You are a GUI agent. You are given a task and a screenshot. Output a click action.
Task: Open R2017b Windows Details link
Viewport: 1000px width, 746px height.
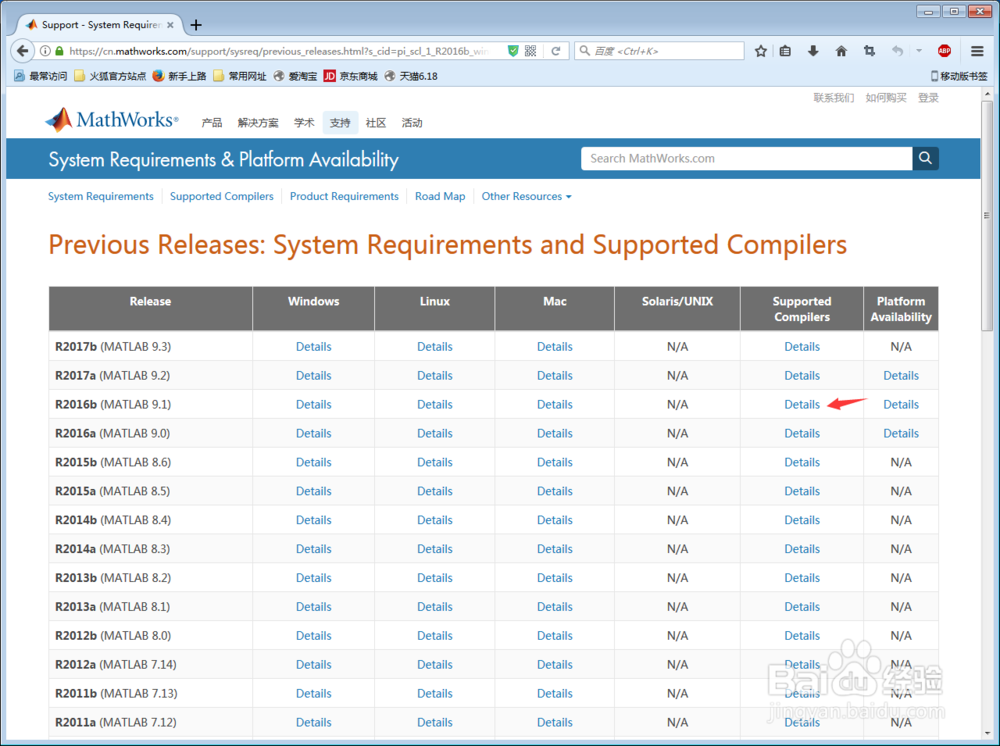click(313, 347)
